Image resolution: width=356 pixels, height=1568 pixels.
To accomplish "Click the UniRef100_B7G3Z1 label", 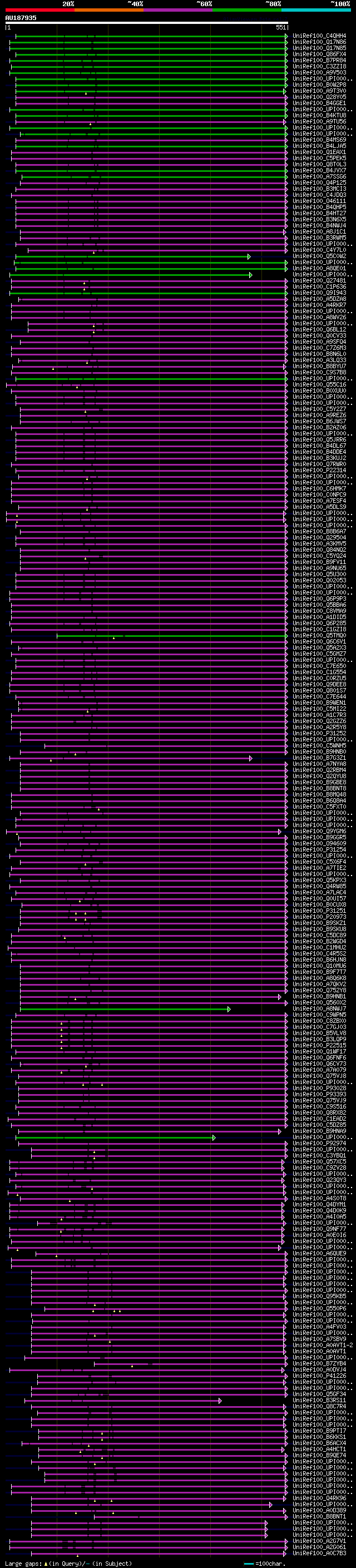I will tap(319, 758).
